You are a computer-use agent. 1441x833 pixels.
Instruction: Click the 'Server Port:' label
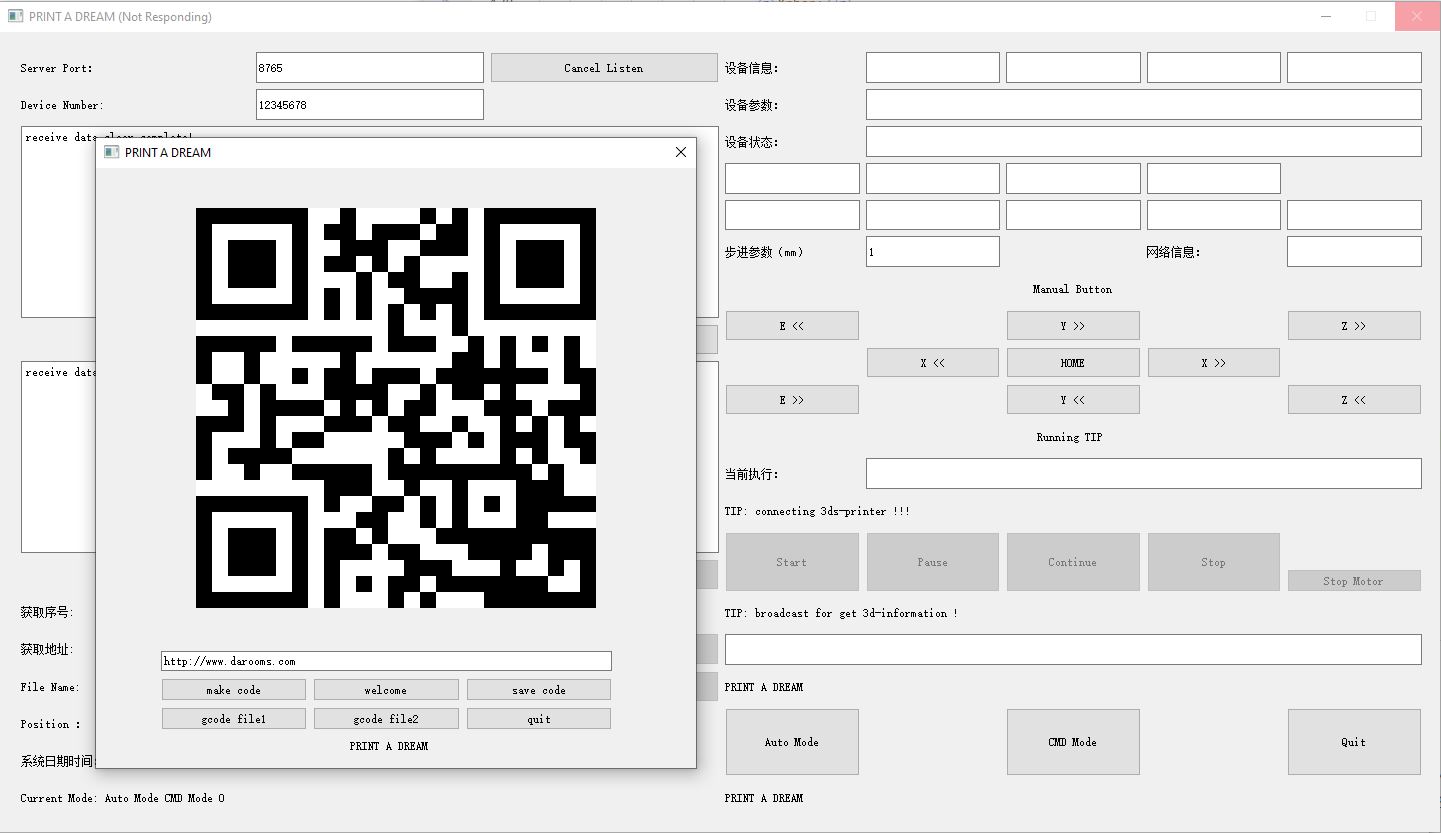coord(57,68)
